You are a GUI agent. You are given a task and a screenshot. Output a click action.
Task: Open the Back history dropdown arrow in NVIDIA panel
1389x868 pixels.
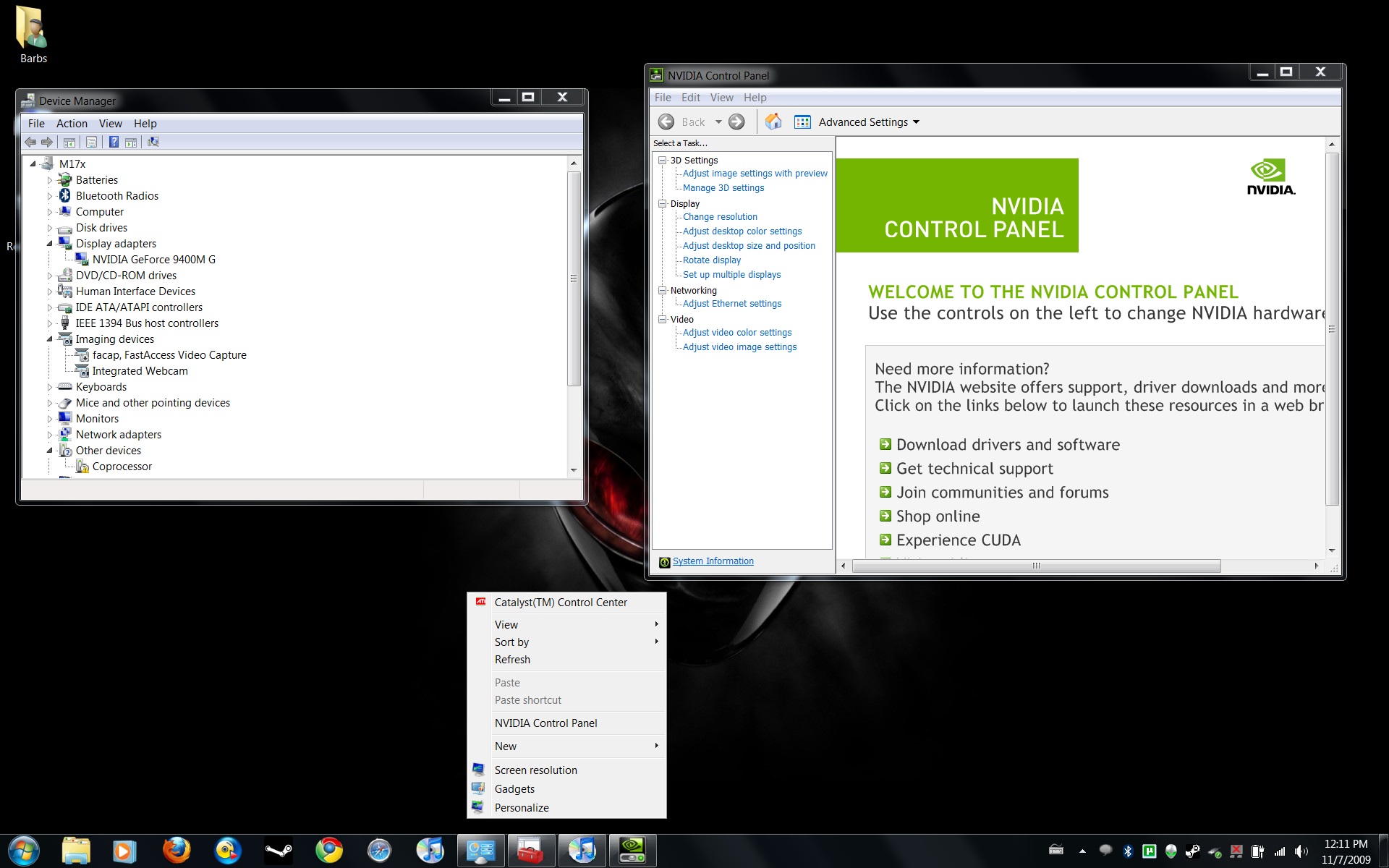pyautogui.click(x=718, y=122)
